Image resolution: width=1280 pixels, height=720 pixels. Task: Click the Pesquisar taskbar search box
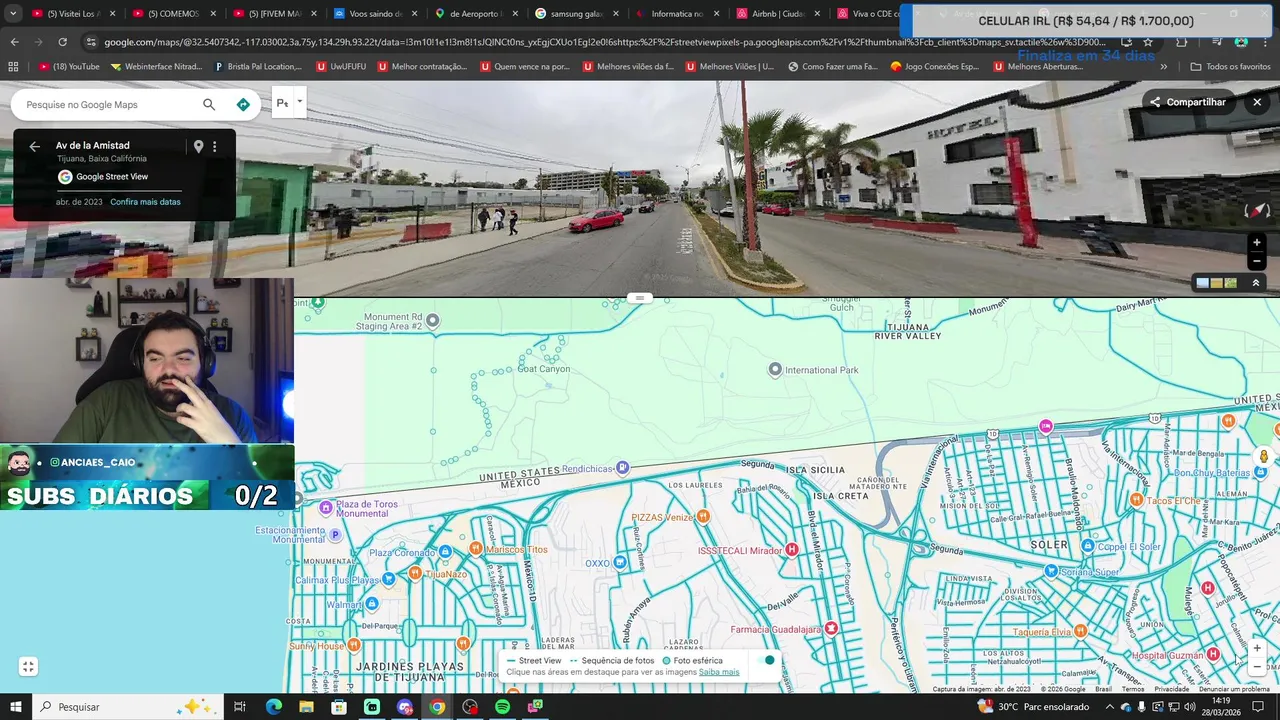(x=130, y=707)
